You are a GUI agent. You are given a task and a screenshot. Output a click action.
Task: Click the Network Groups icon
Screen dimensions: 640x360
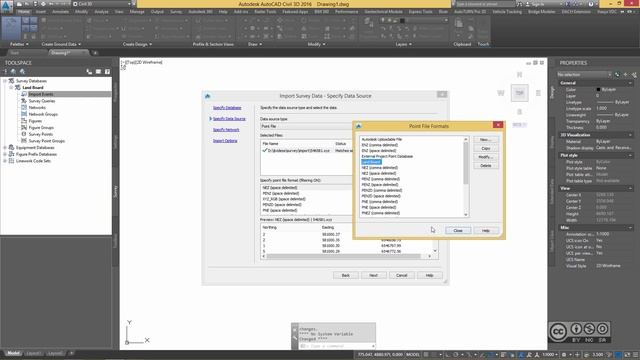coord(24,114)
